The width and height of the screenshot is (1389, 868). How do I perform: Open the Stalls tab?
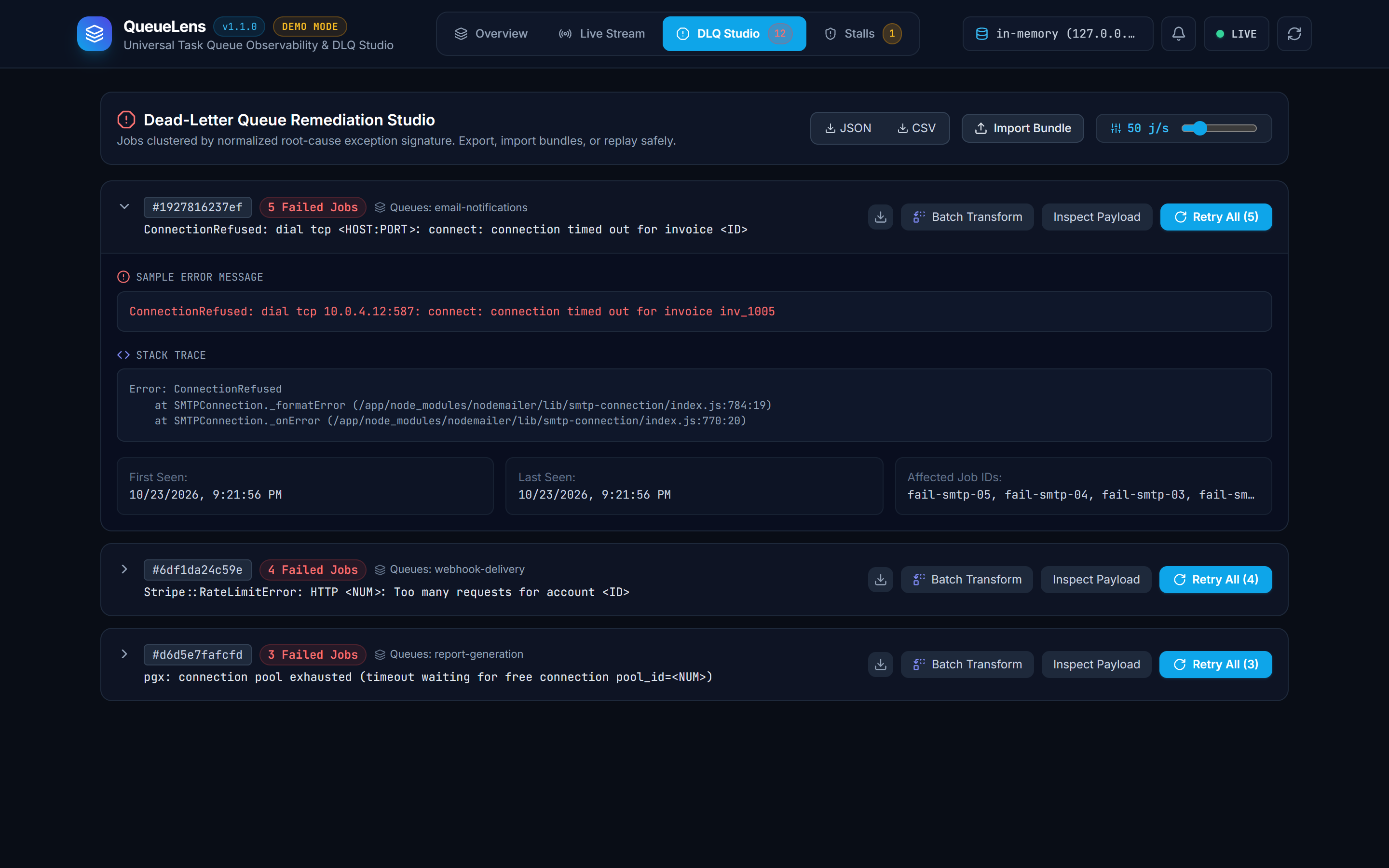pos(863,34)
